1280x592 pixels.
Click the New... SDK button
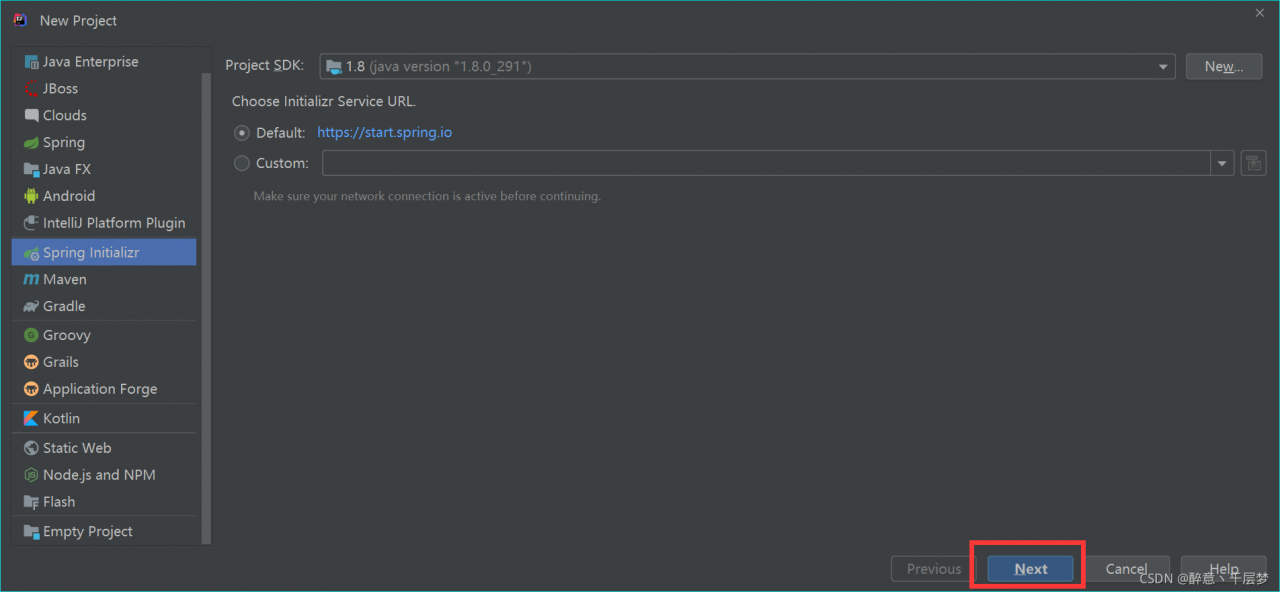click(x=1223, y=67)
